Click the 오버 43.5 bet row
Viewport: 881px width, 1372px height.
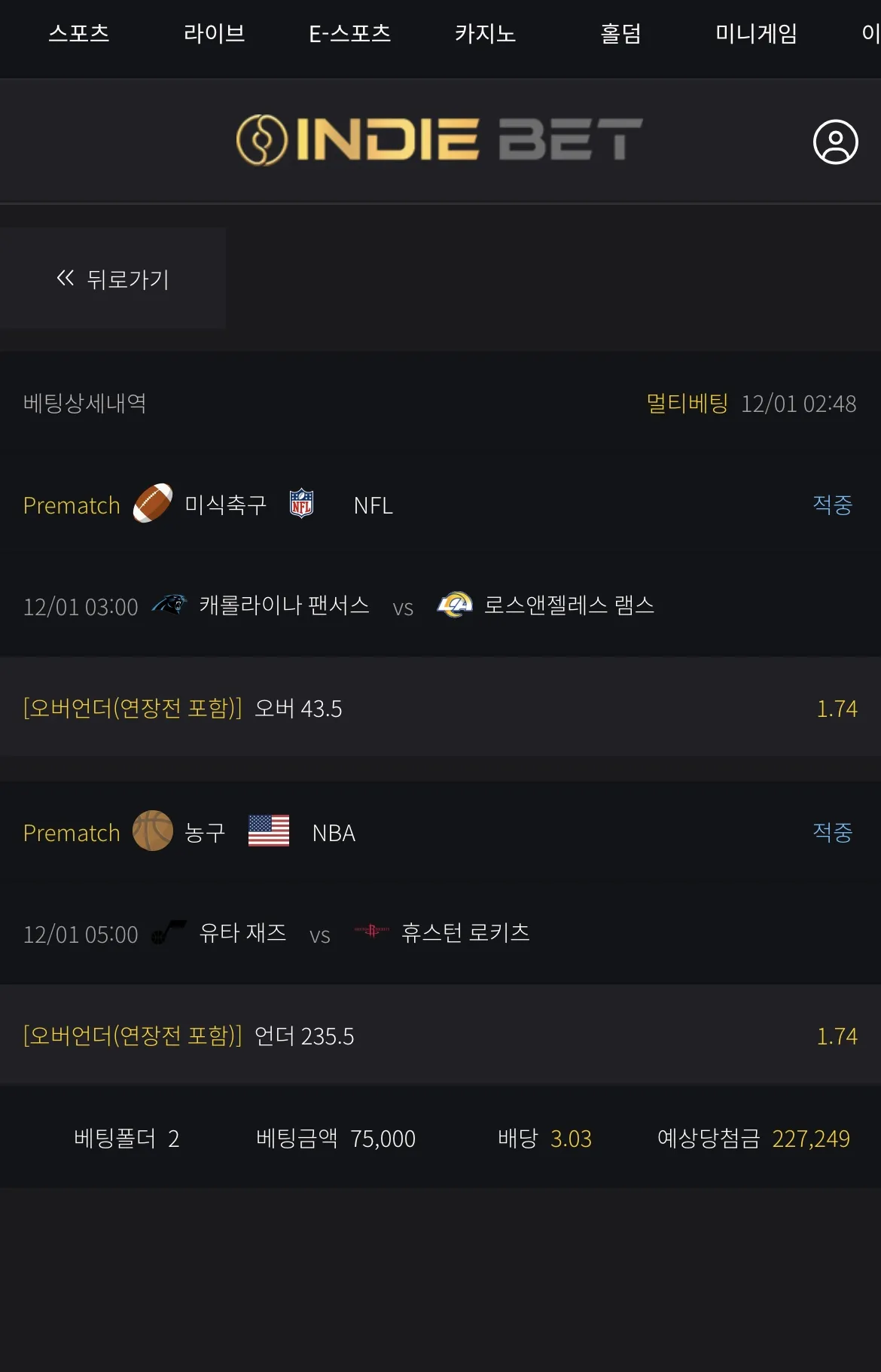440,707
